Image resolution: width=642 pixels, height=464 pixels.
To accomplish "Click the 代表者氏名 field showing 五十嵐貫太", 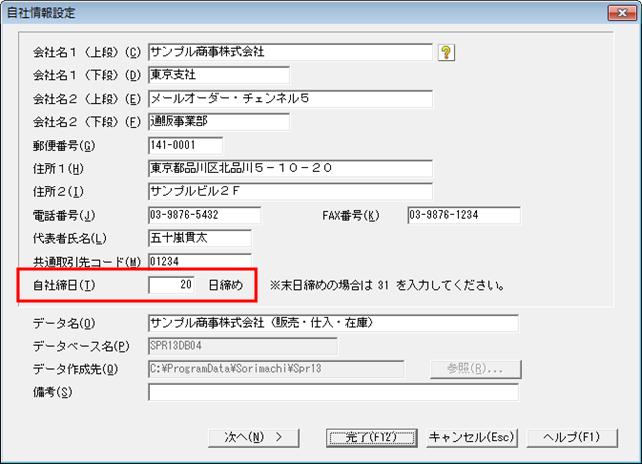I will click(200, 238).
